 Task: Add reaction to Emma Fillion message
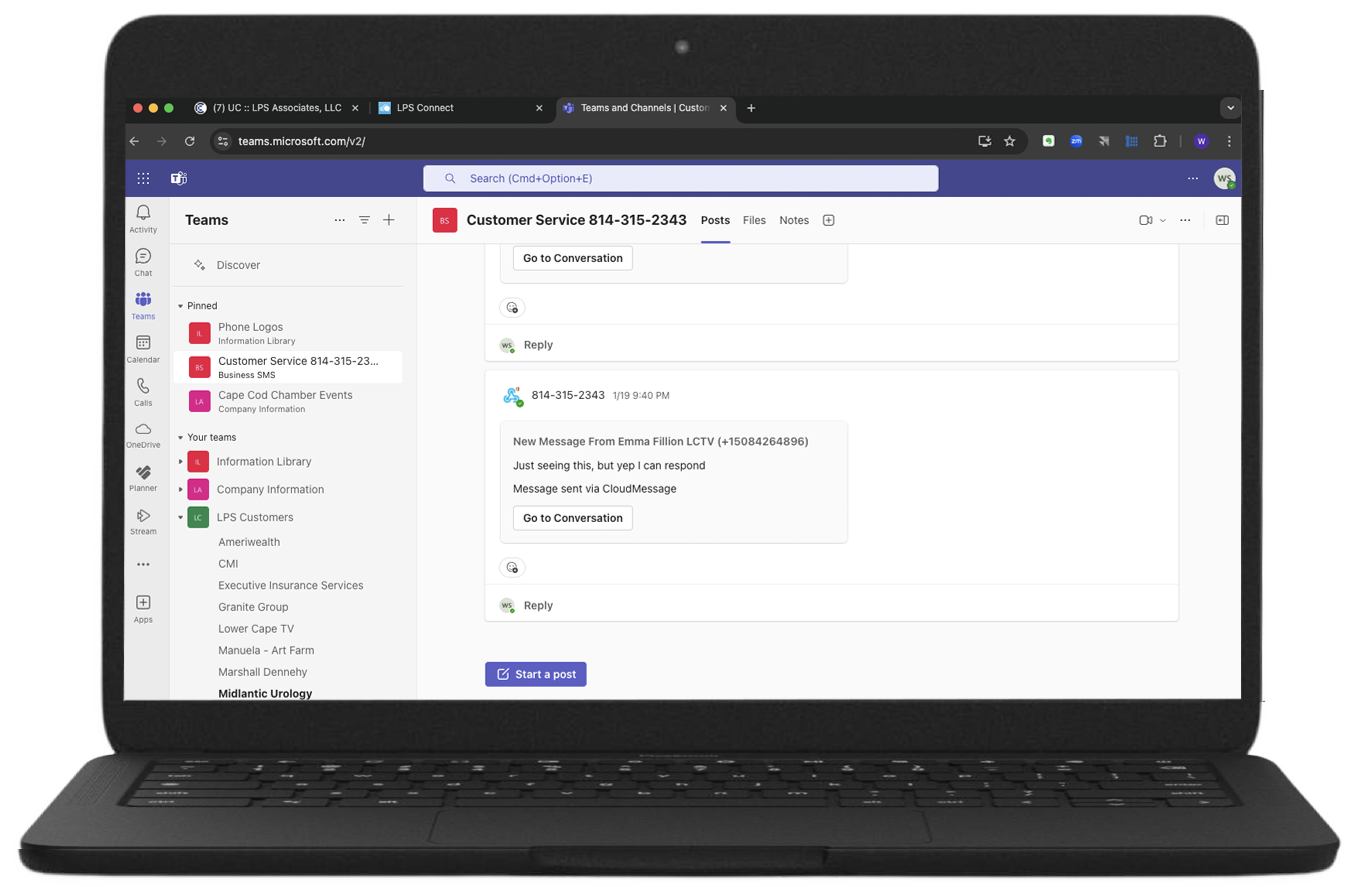pyautogui.click(x=512, y=567)
